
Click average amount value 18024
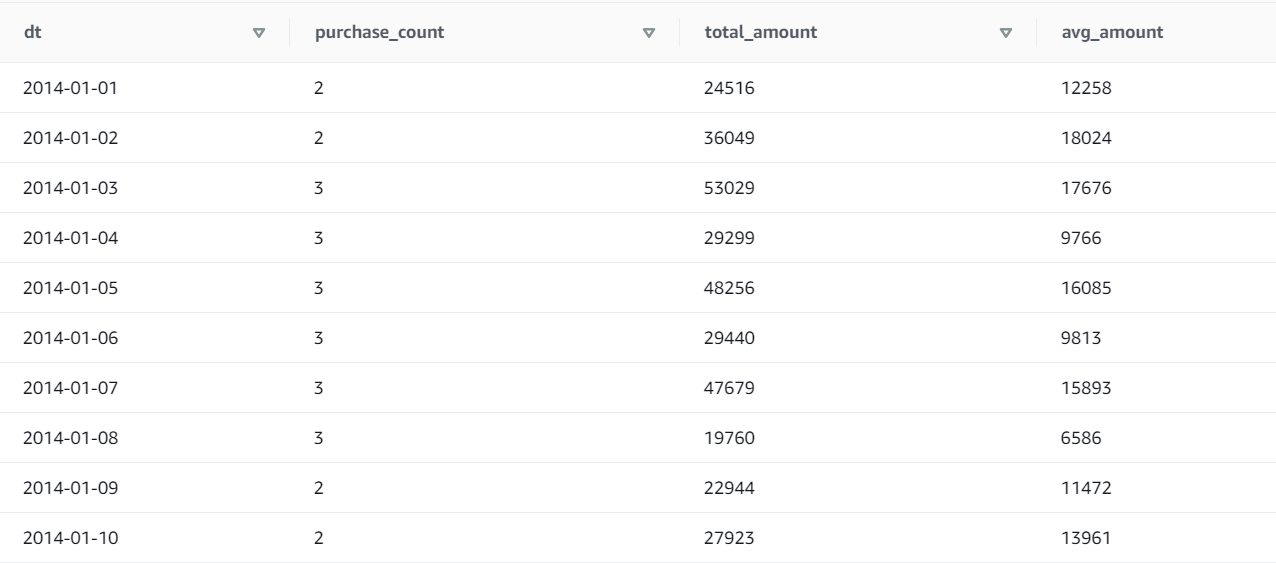(1086, 138)
